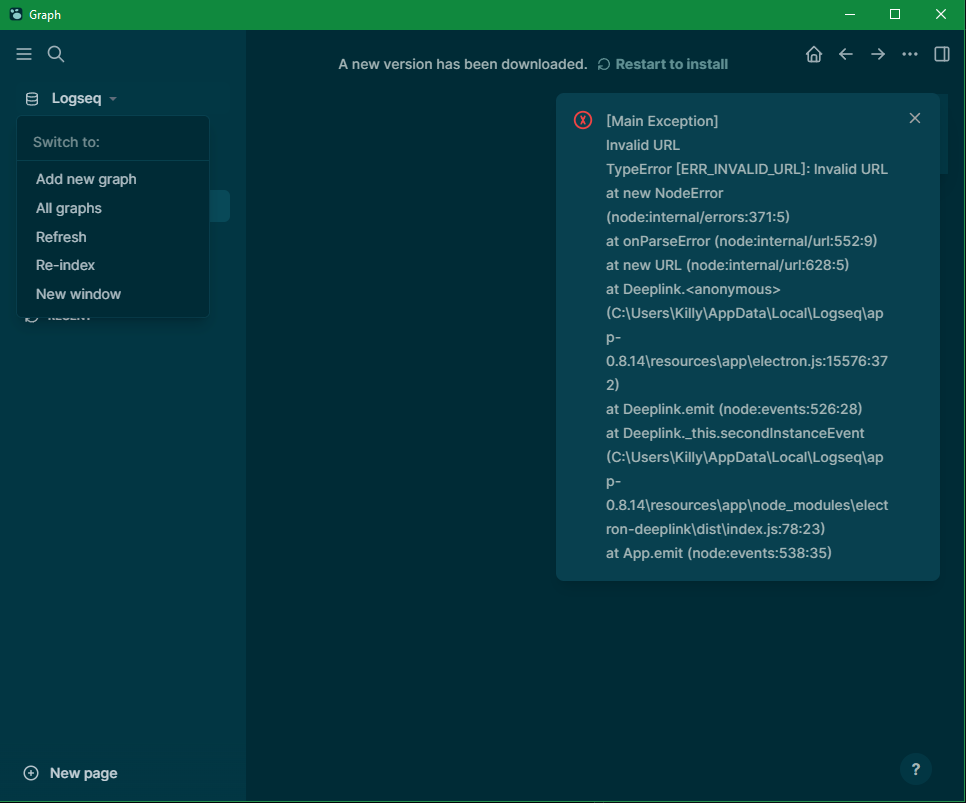Select Add new graph option
The width and height of the screenshot is (966, 803).
click(x=86, y=179)
